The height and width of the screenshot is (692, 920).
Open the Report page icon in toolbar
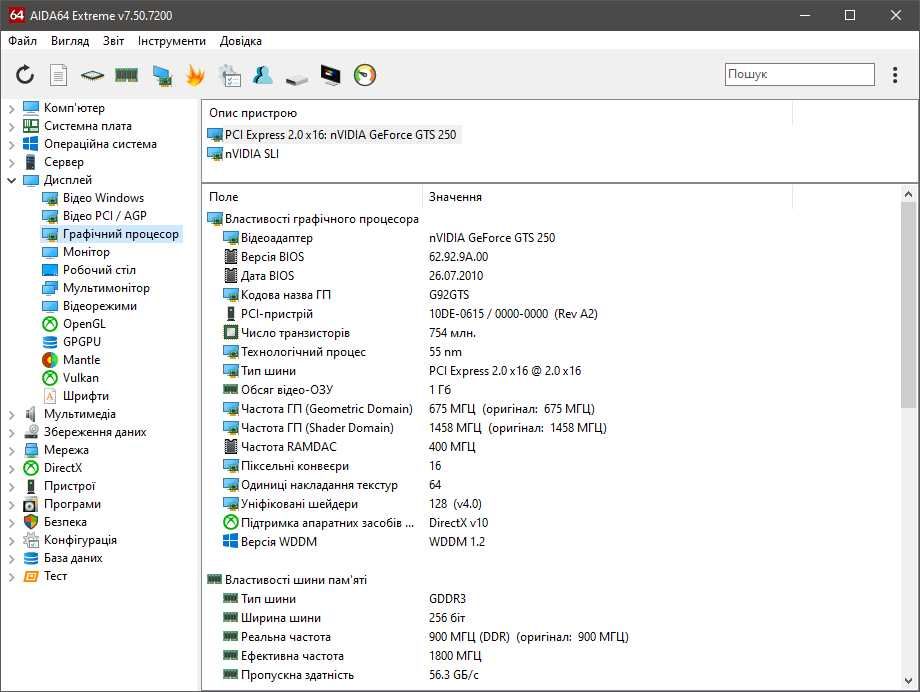tap(58, 75)
